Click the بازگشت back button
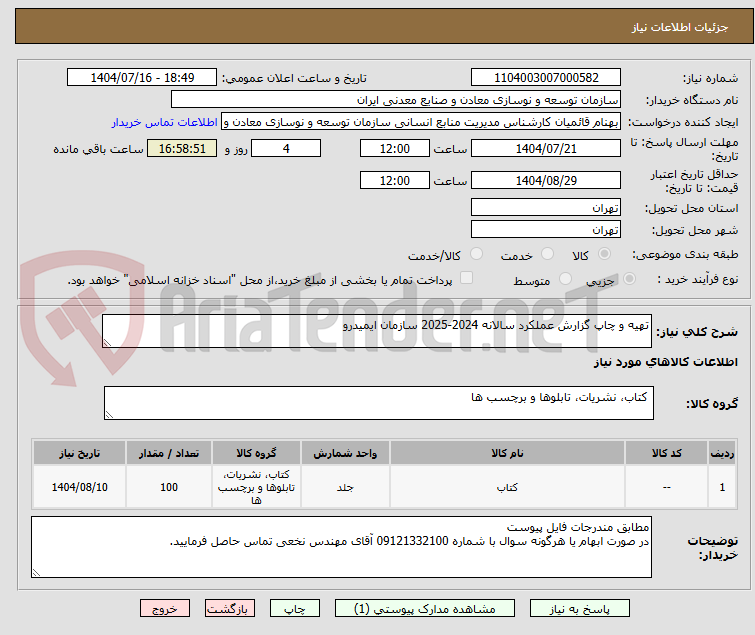755x635 pixels. tap(230, 609)
